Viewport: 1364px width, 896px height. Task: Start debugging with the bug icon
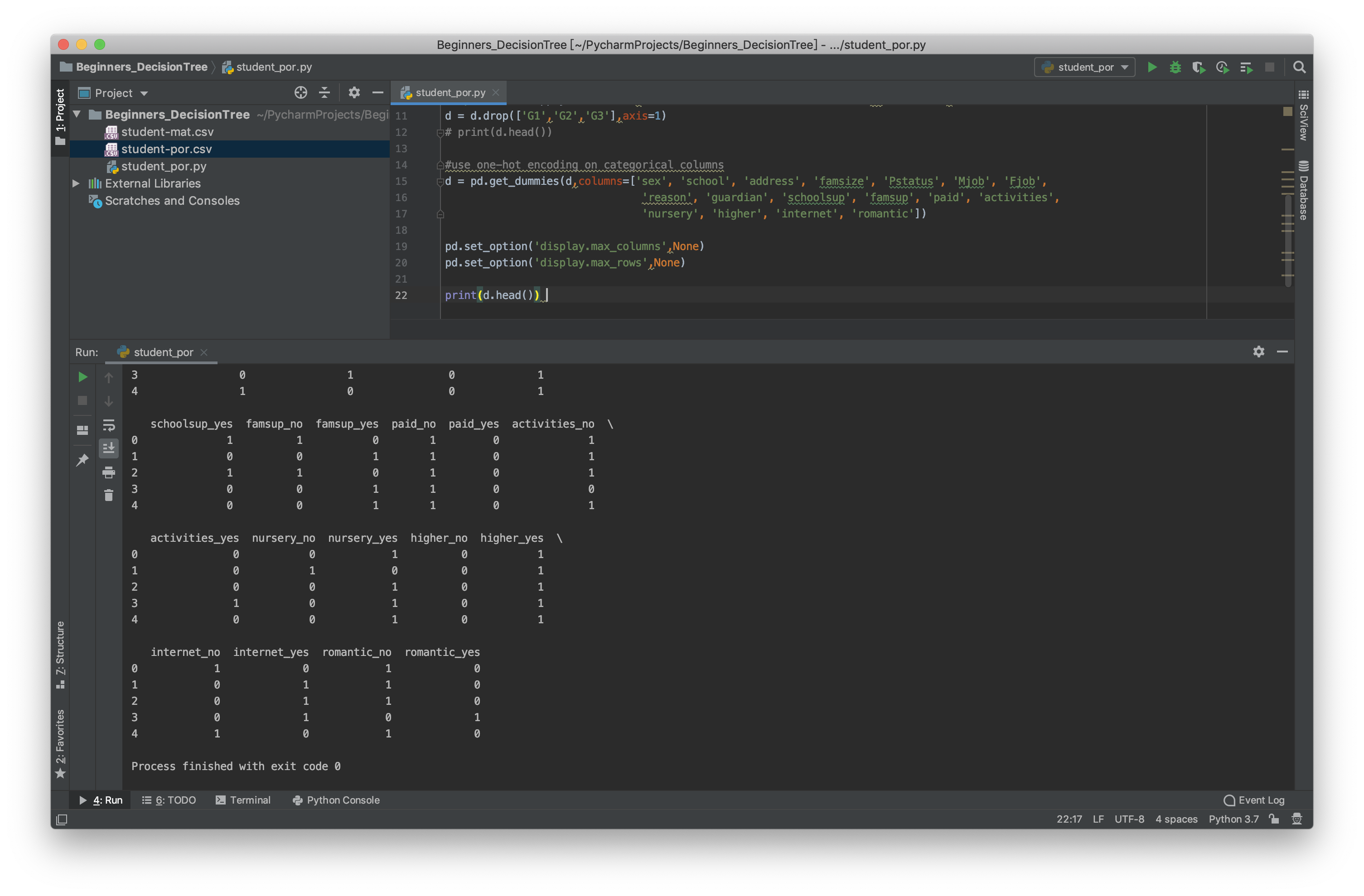(1175, 67)
